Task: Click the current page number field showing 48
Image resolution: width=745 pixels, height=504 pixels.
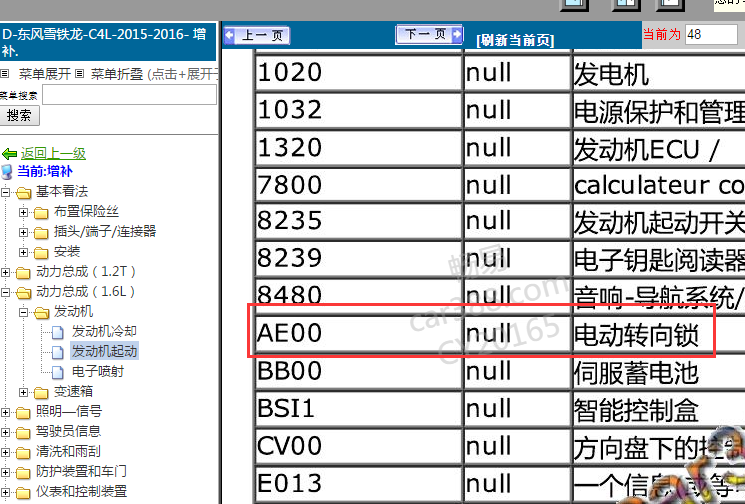Action: (x=711, y=34)
